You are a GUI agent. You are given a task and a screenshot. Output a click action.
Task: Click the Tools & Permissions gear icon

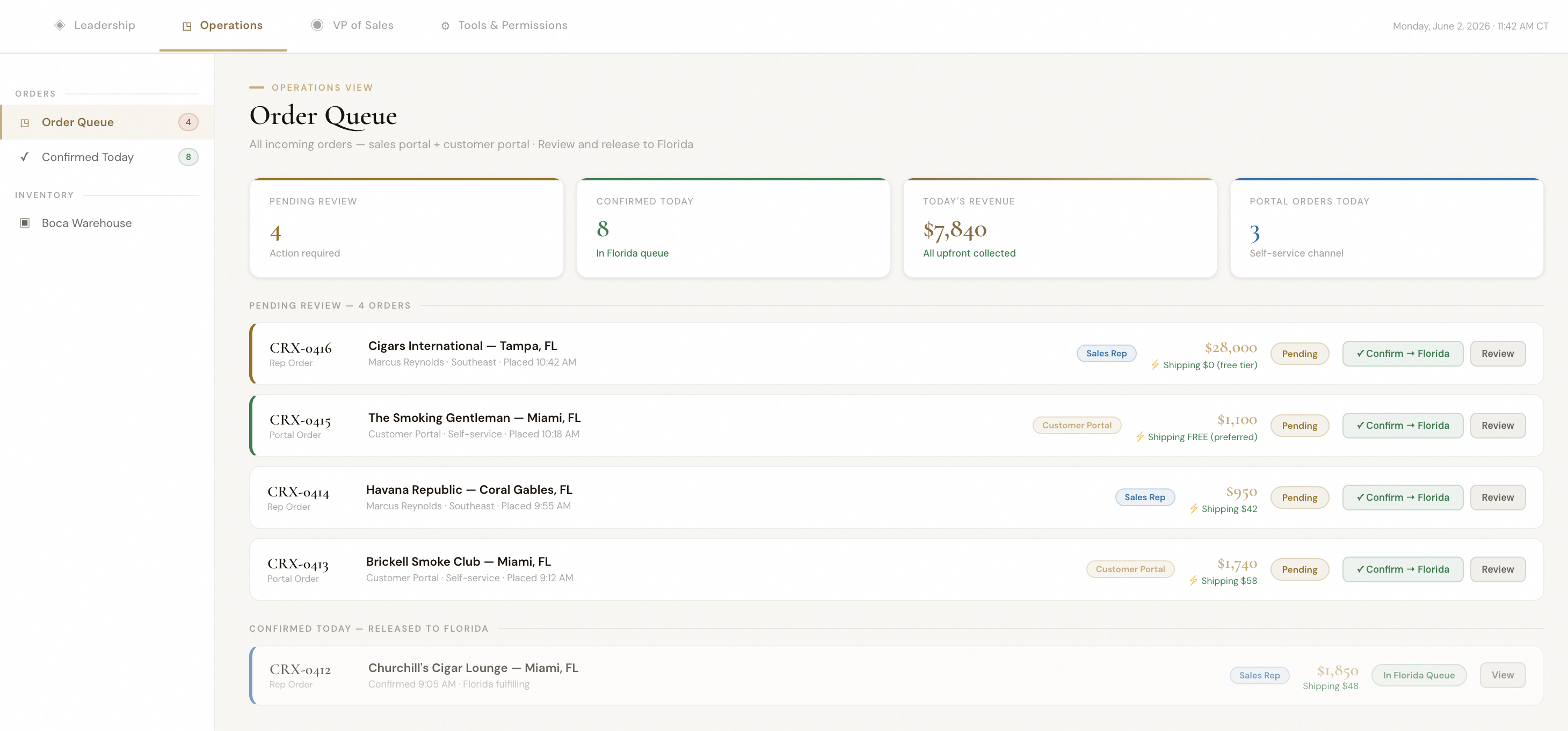(x=446, y=26)
